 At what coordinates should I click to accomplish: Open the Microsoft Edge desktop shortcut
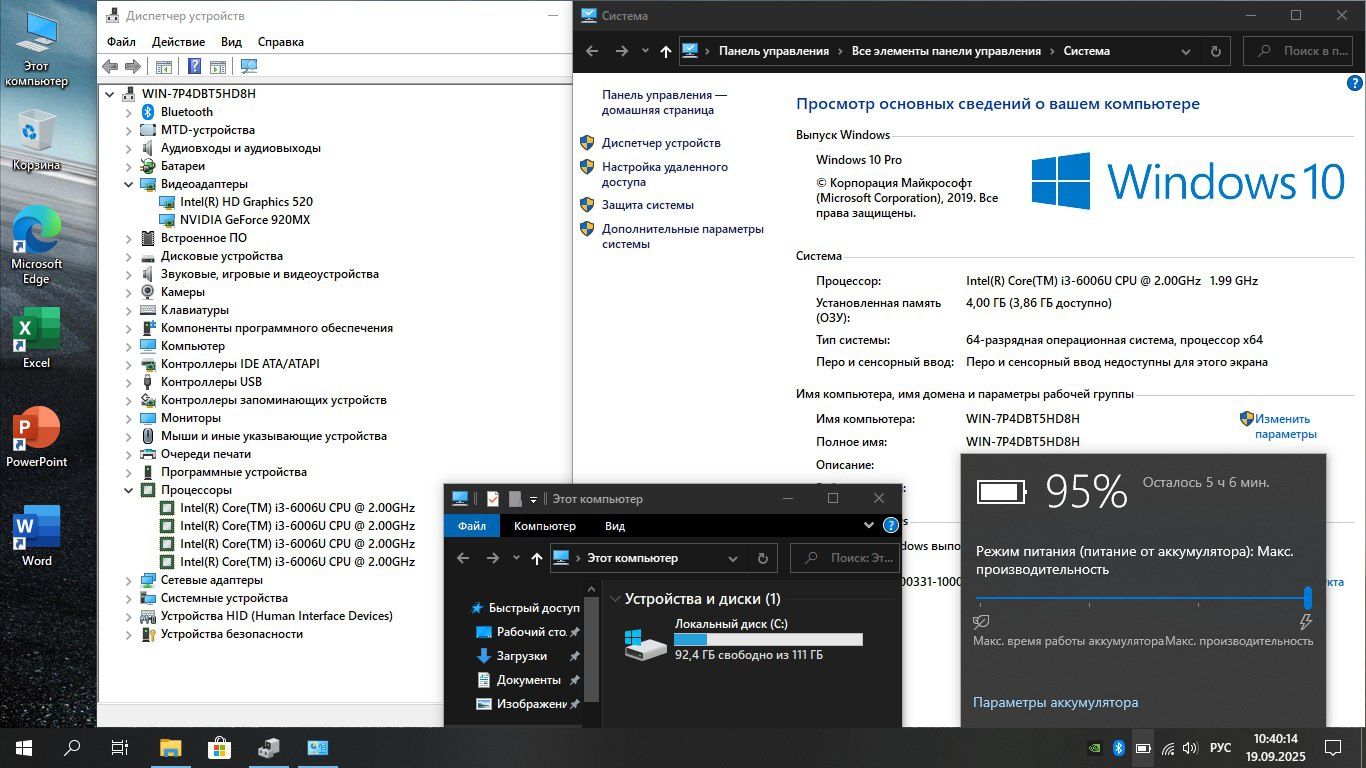click(x=36, y=245)
